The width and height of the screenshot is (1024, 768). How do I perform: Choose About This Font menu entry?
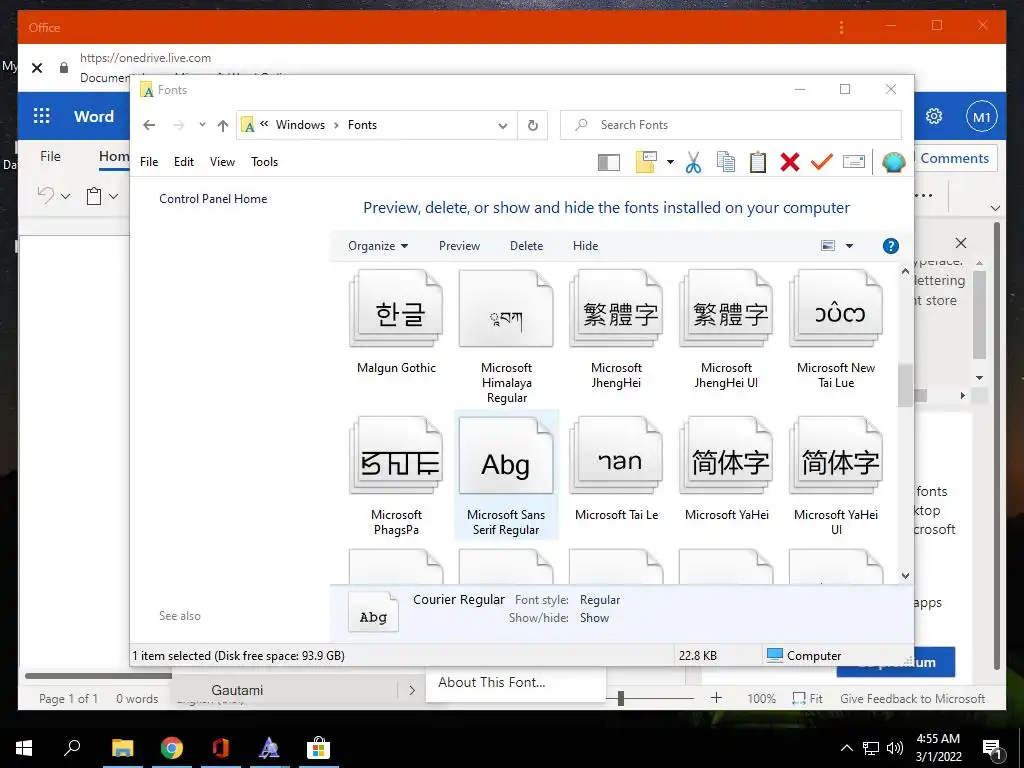[491, 682]
